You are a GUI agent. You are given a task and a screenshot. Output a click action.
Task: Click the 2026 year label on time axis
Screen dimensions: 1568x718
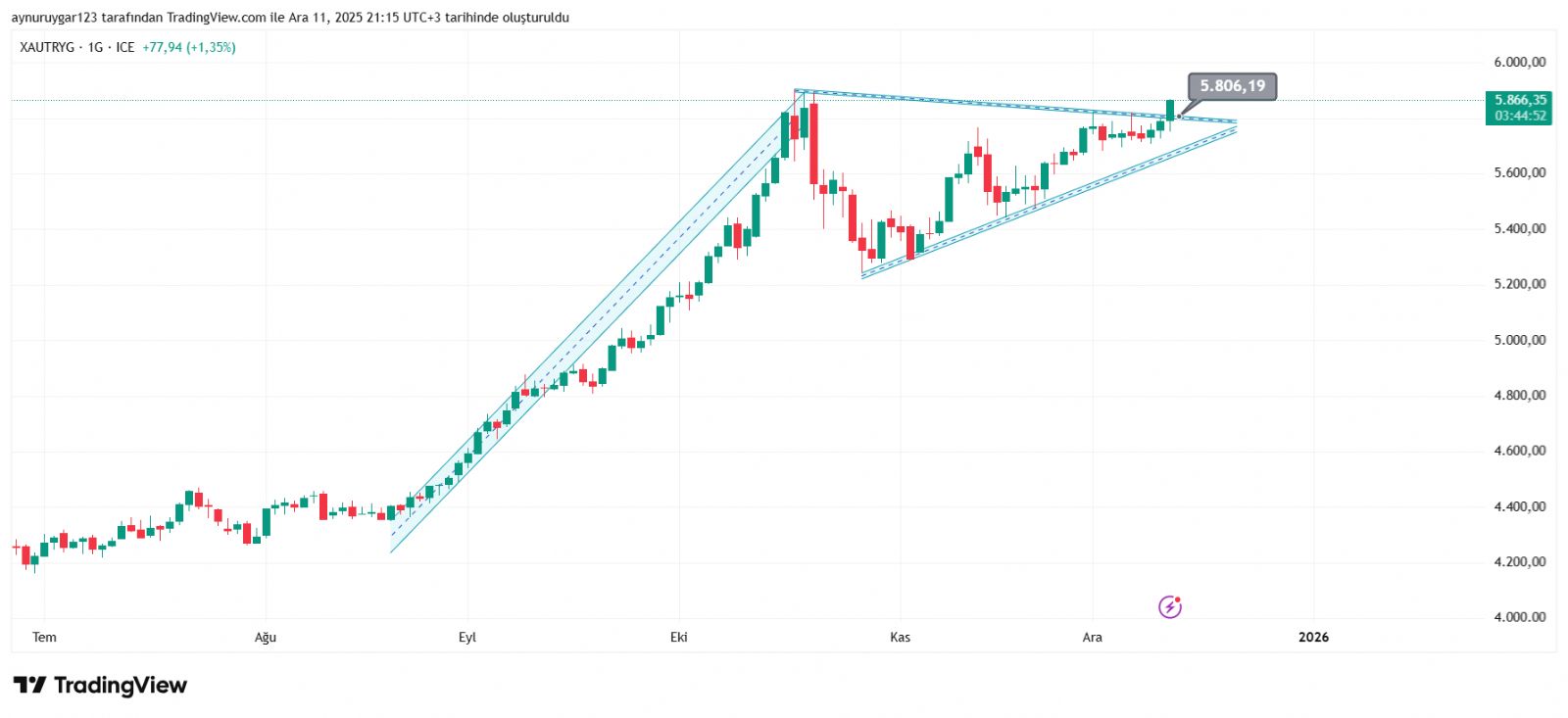1313,638
